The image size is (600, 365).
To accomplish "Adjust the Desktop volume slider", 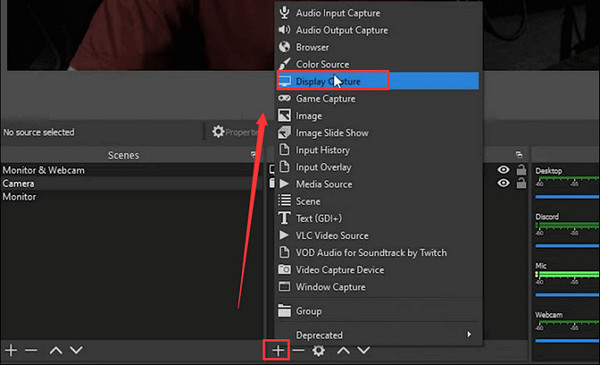I will (567, 197).
